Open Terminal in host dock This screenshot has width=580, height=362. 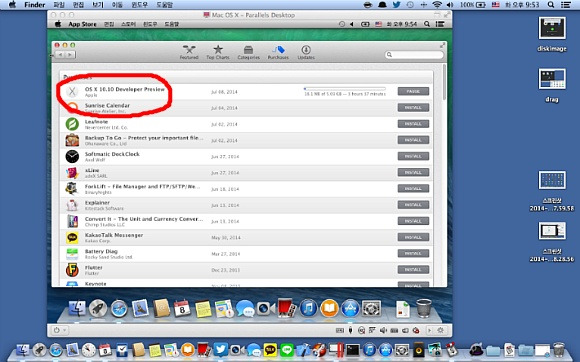pyautogui.click(x=353, y=349)
